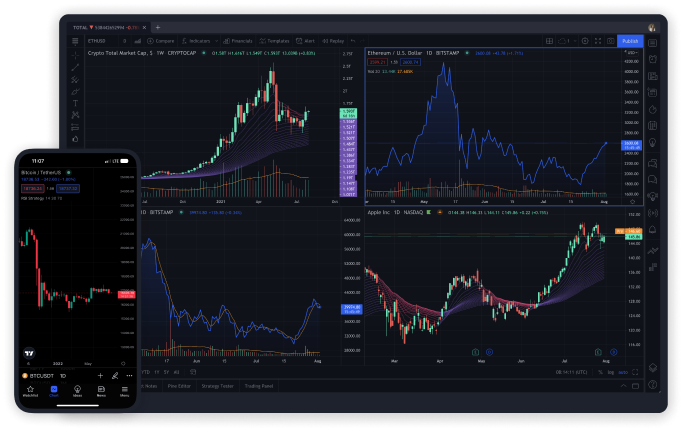Screen dimensions: 683x431
Task: Open the help question mark icon
Action: click(x=653, y=384)
